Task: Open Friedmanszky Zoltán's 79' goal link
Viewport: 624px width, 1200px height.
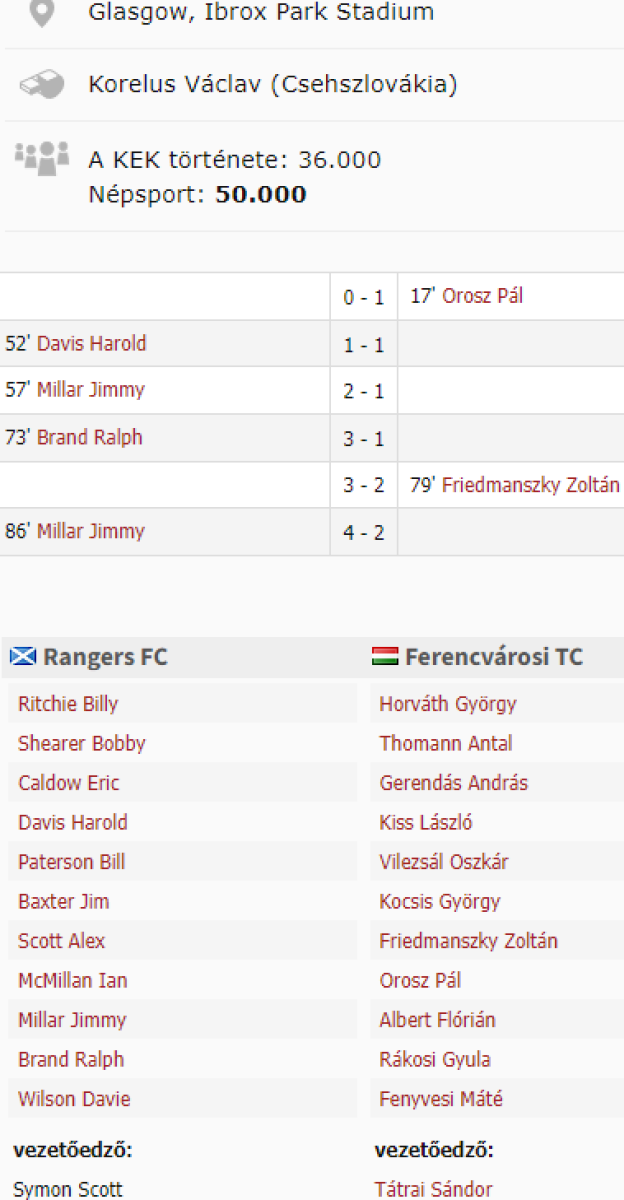Action: (530, 485)
